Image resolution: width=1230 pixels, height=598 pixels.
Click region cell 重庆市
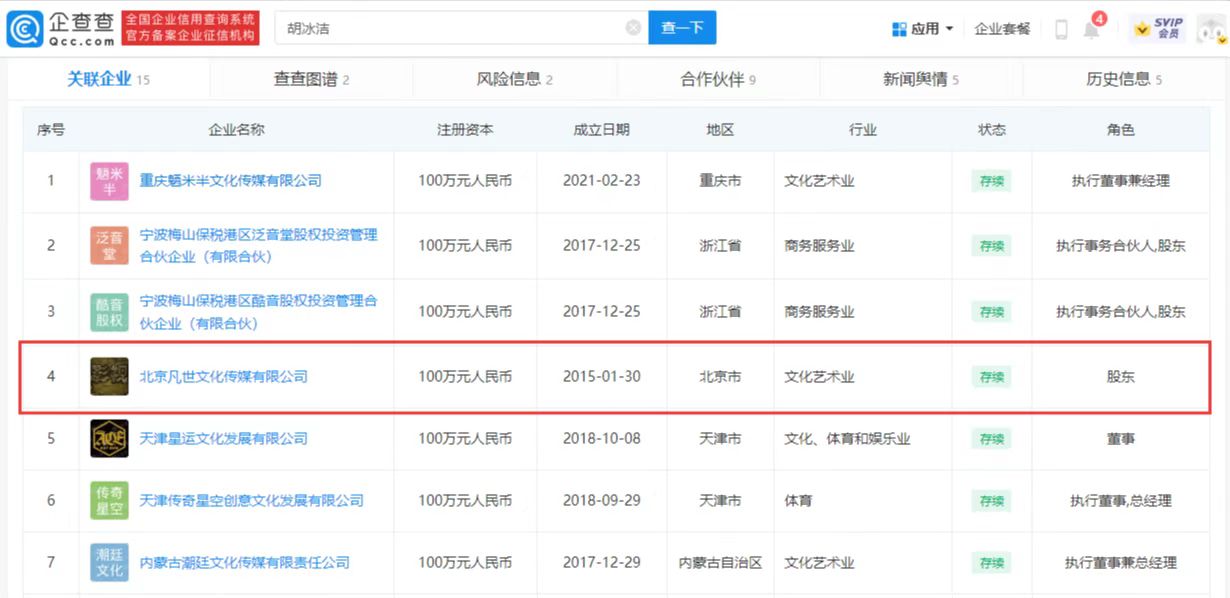click(x=720, y=181)
